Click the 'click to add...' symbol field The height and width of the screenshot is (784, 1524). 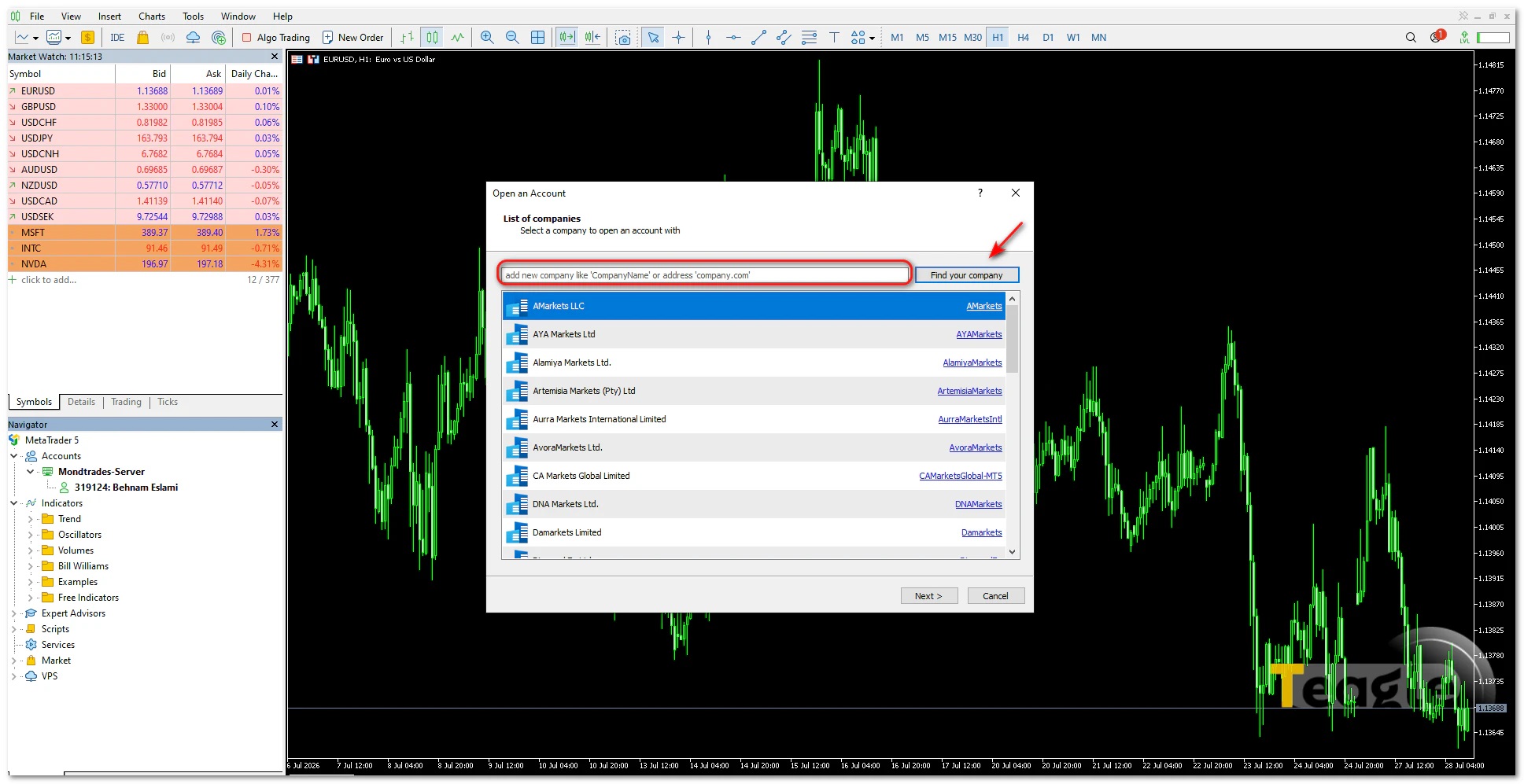point(49,280)
